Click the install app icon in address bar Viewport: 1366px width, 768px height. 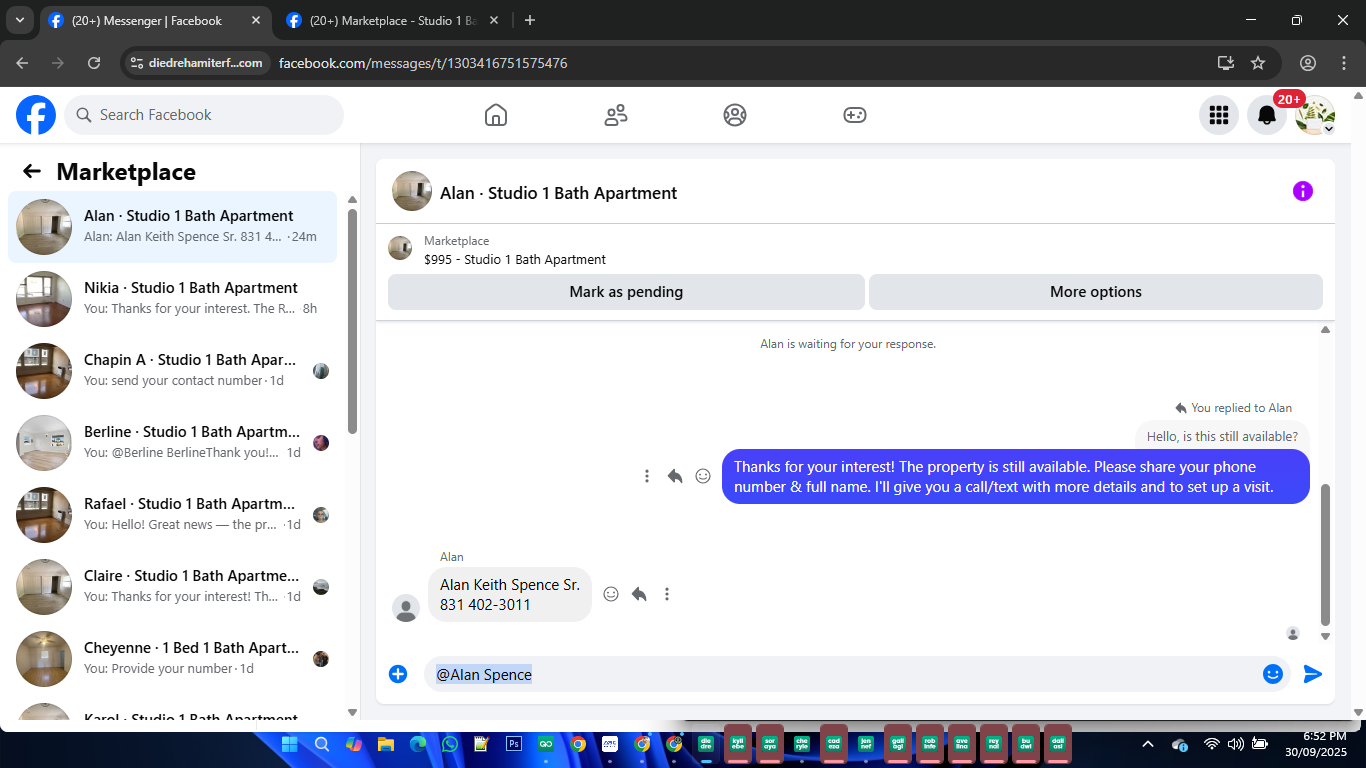1226,63
